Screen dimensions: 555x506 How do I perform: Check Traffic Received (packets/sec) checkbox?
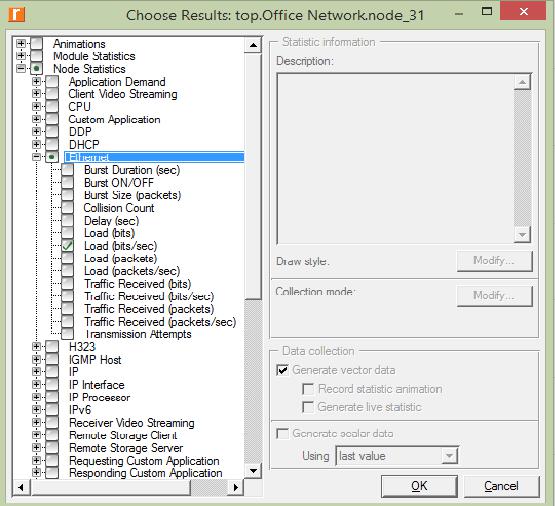click(67, 321)
